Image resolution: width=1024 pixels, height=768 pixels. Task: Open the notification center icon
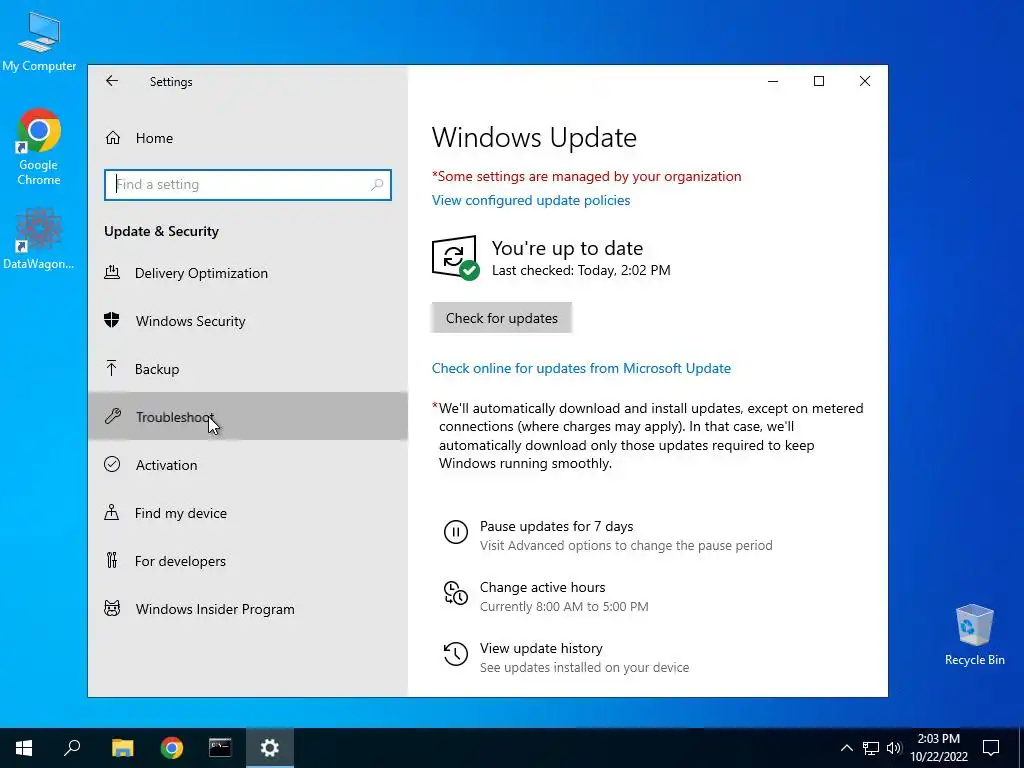tap(991, 748)
